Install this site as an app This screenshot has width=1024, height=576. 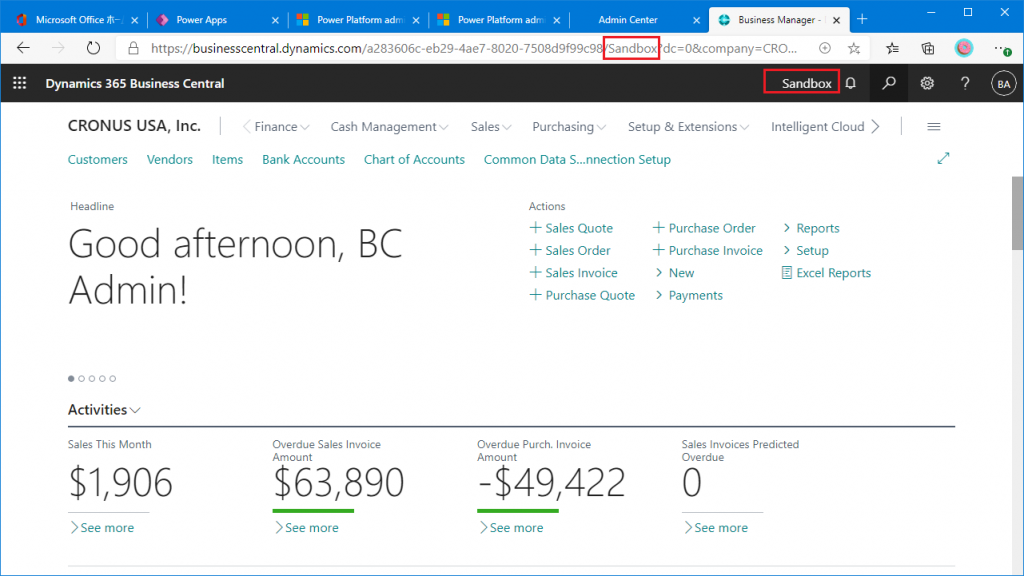[825, 48]
